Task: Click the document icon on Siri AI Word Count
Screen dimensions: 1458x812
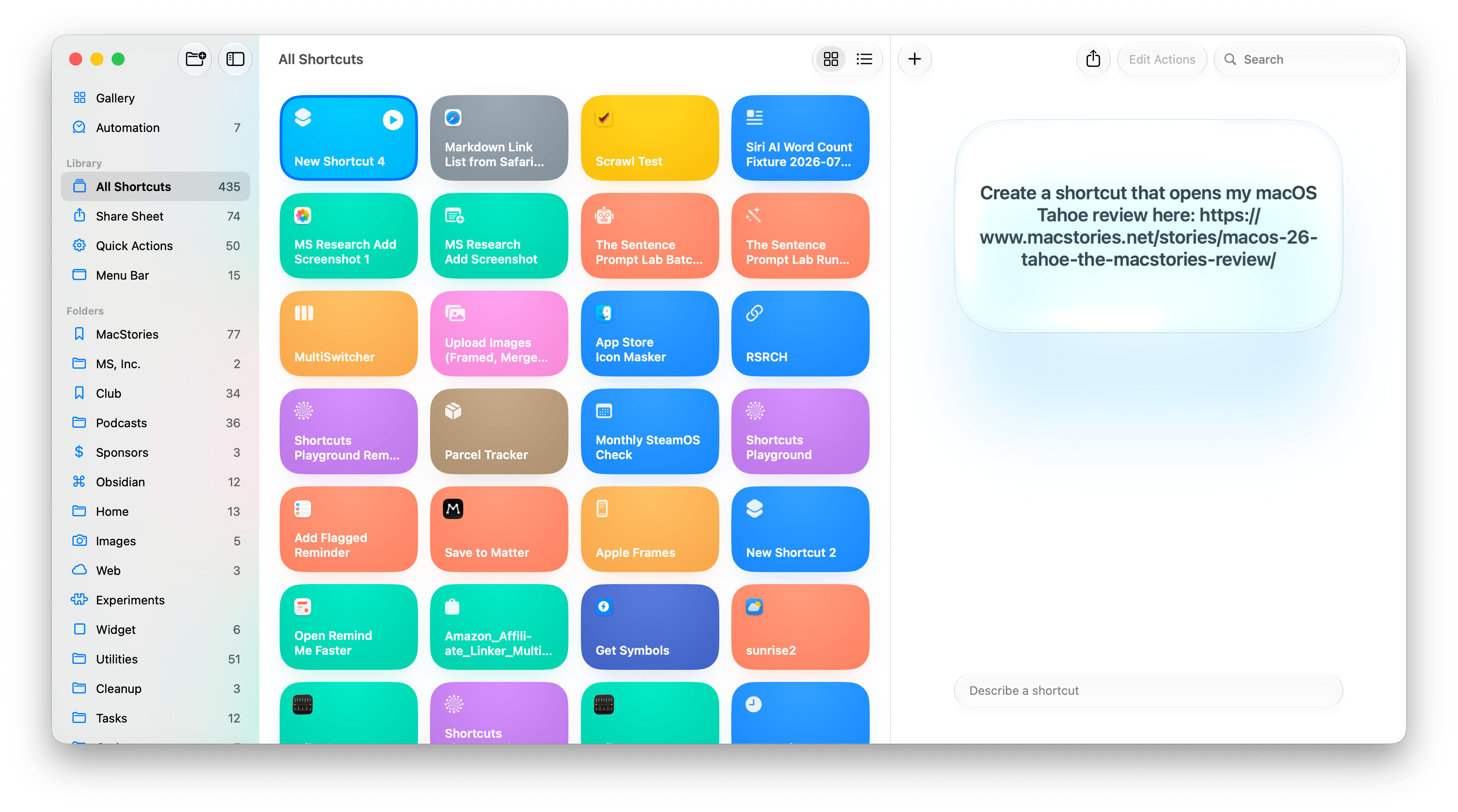Action: click(754, 118)
